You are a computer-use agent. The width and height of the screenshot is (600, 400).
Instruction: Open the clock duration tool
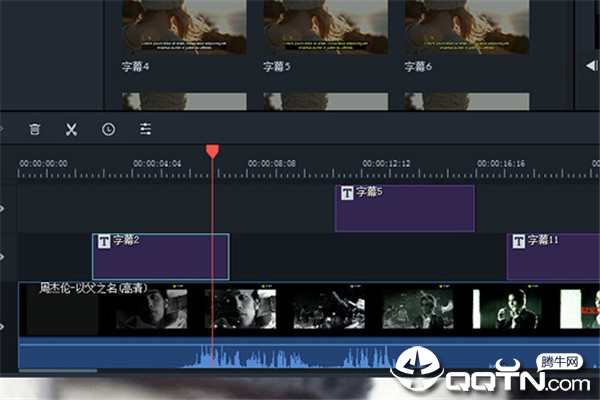108,129
